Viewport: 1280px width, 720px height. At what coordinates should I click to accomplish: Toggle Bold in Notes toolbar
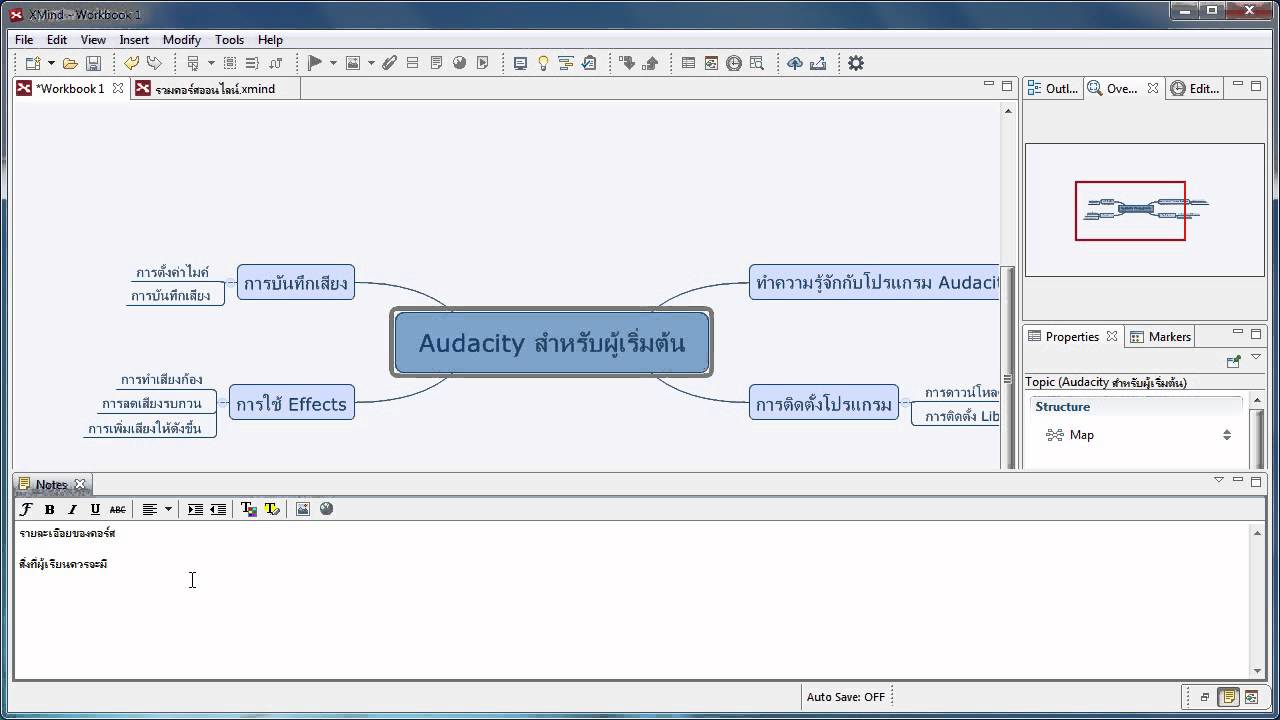(49, 509)
